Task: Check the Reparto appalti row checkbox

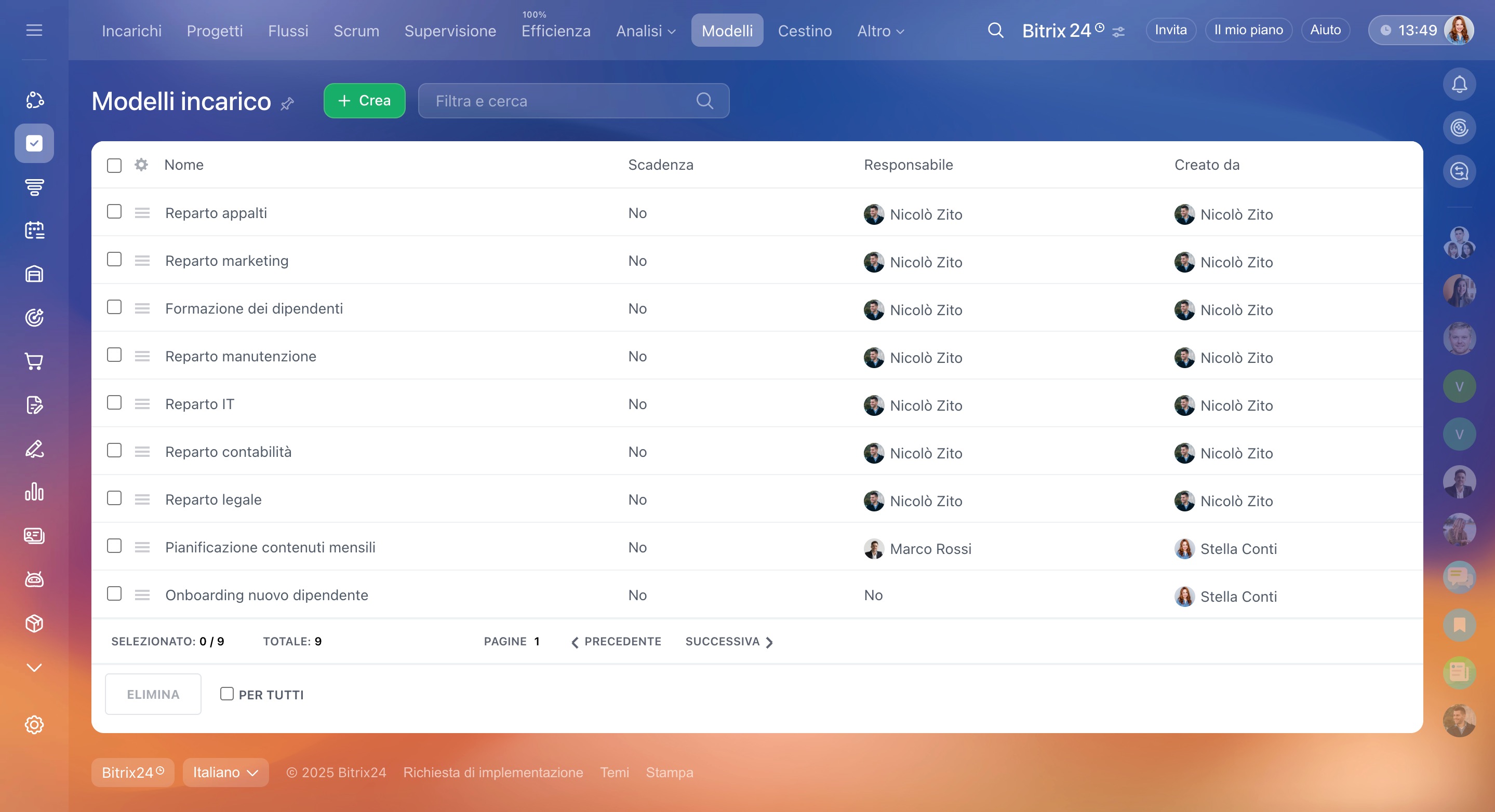Action: click(x=114, y=212)
